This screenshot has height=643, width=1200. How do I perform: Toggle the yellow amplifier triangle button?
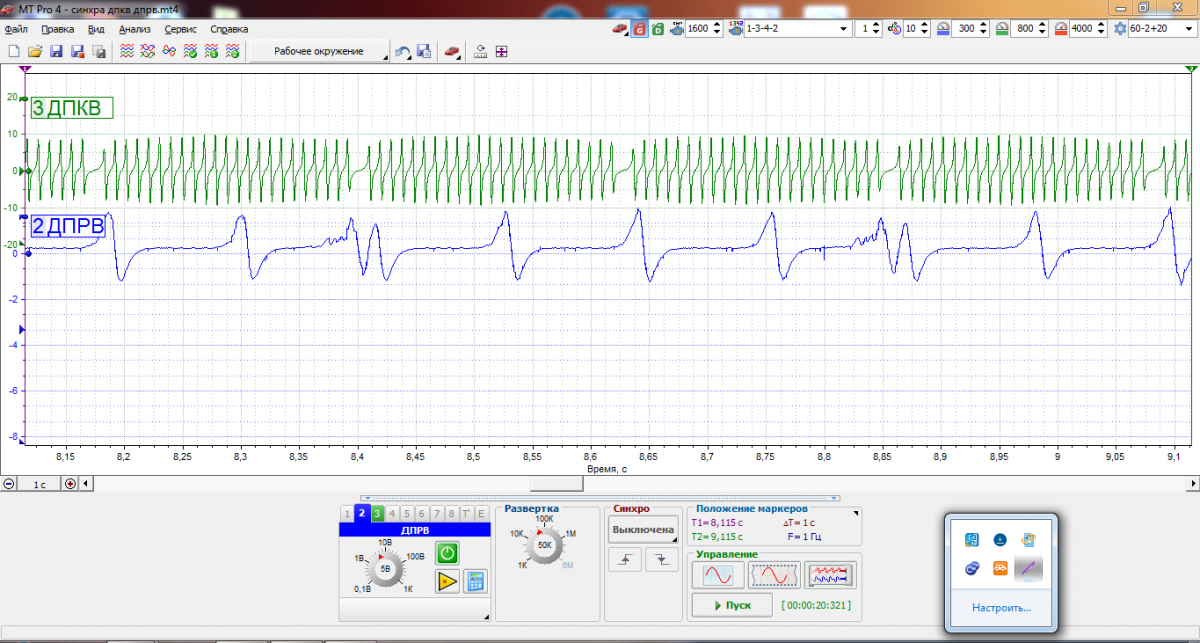447,581
